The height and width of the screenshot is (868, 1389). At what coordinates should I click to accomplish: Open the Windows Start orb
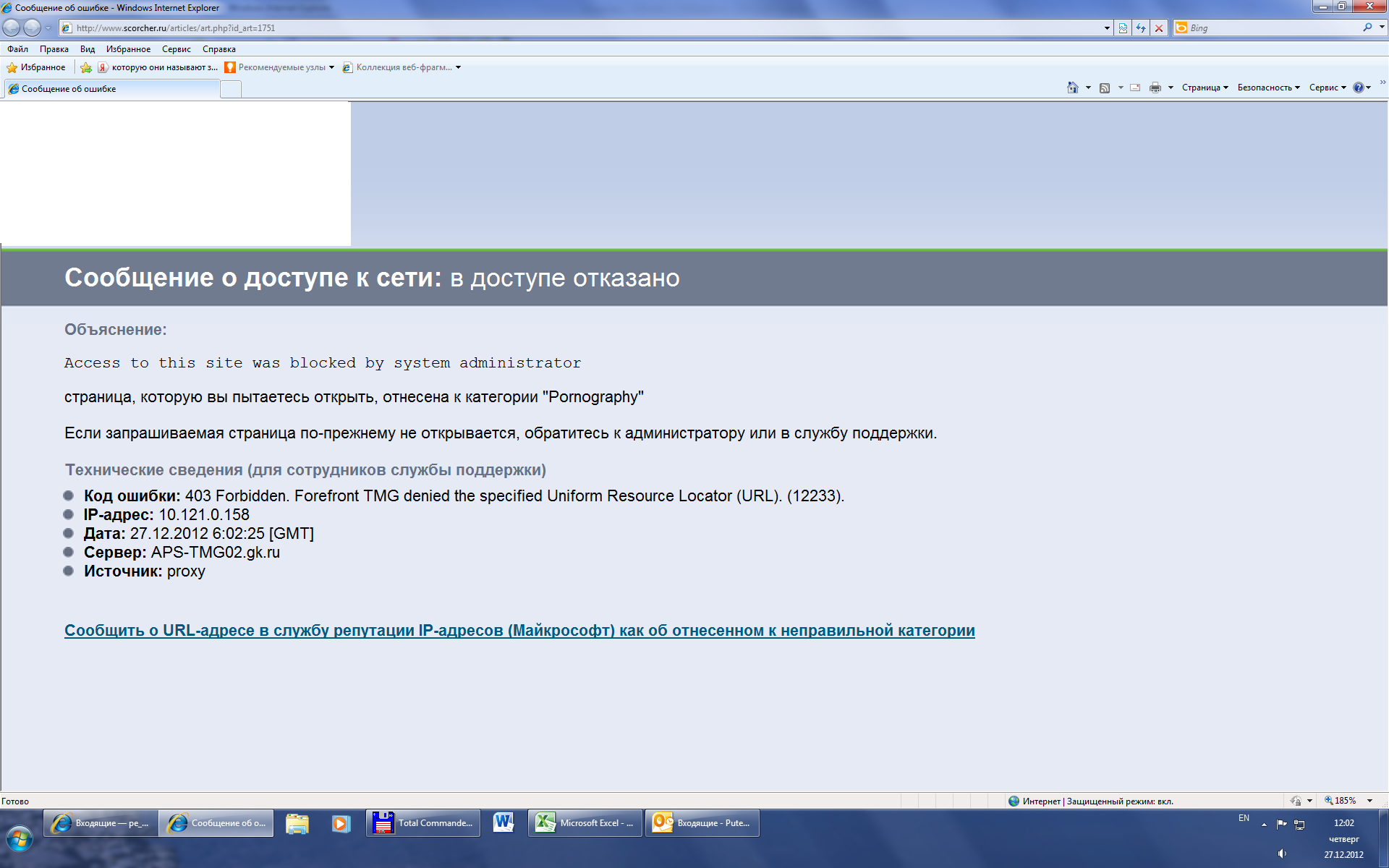coord(20,839)
